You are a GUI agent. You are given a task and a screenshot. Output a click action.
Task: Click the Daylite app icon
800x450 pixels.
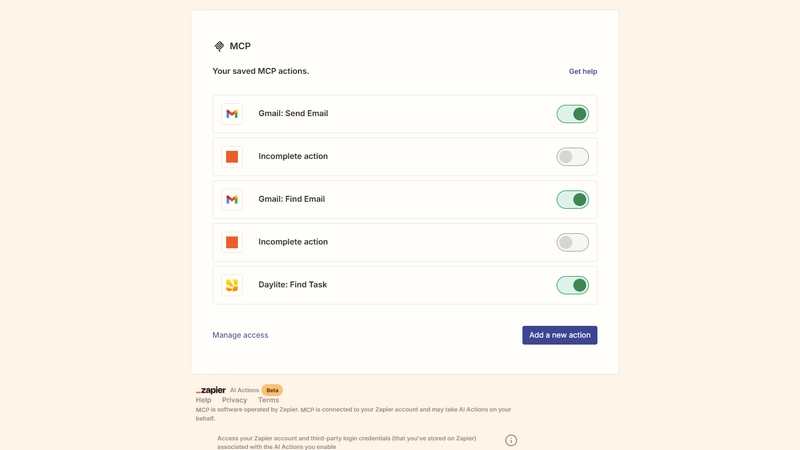(232, 285)
